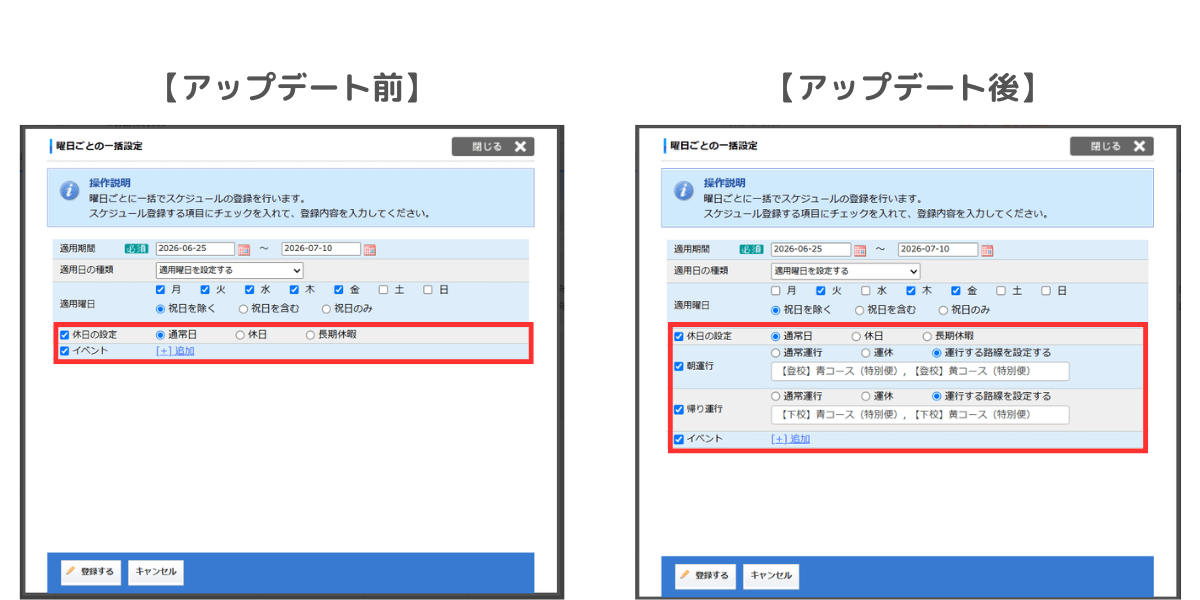Toggle 月 checkbox in after-update dialog
This screenshot has width=1200, height=600.
(x=776, y=291)
